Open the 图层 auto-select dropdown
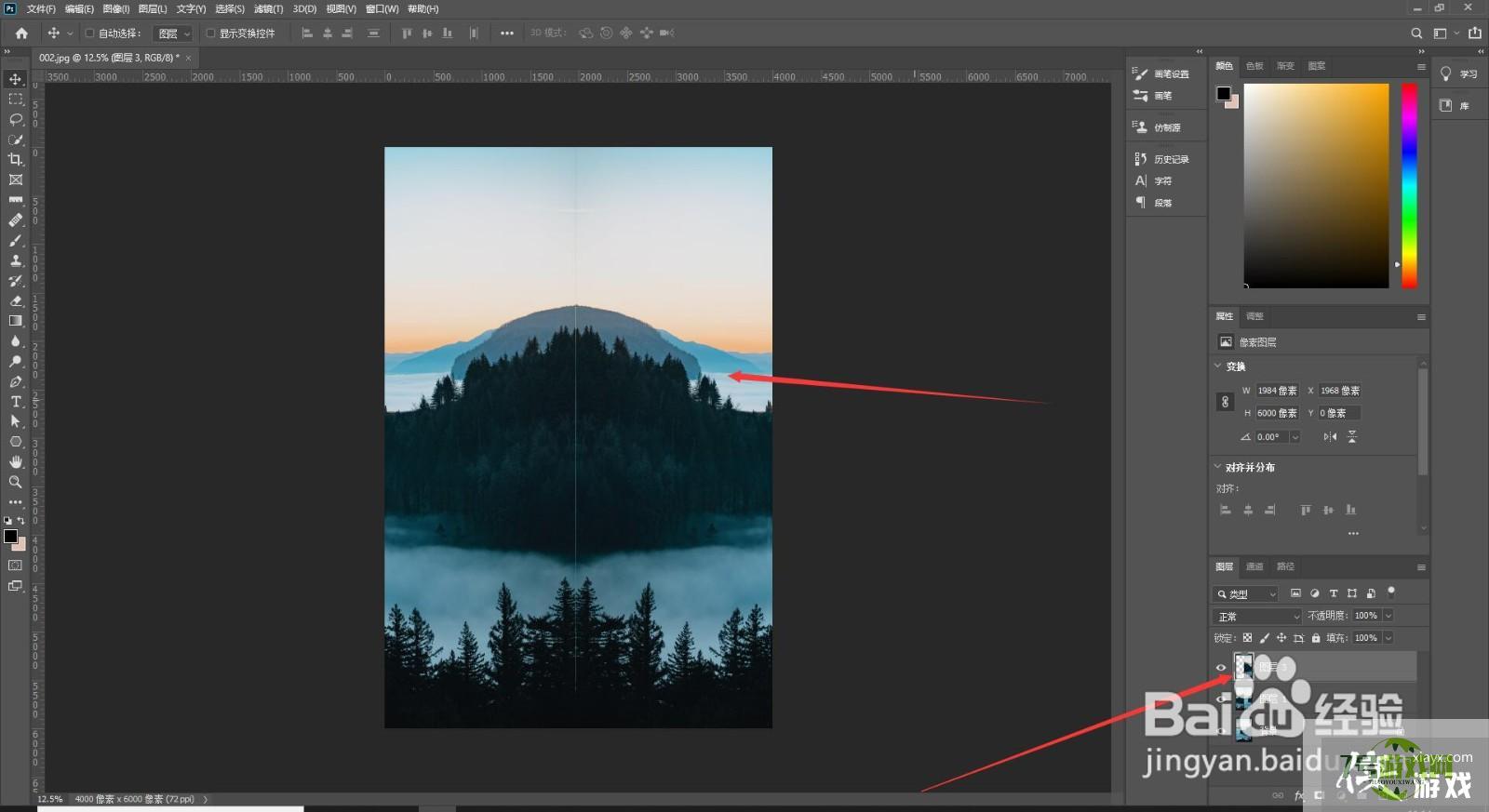The width and height of the screenshot is (1489, 812). pos(172,33)
